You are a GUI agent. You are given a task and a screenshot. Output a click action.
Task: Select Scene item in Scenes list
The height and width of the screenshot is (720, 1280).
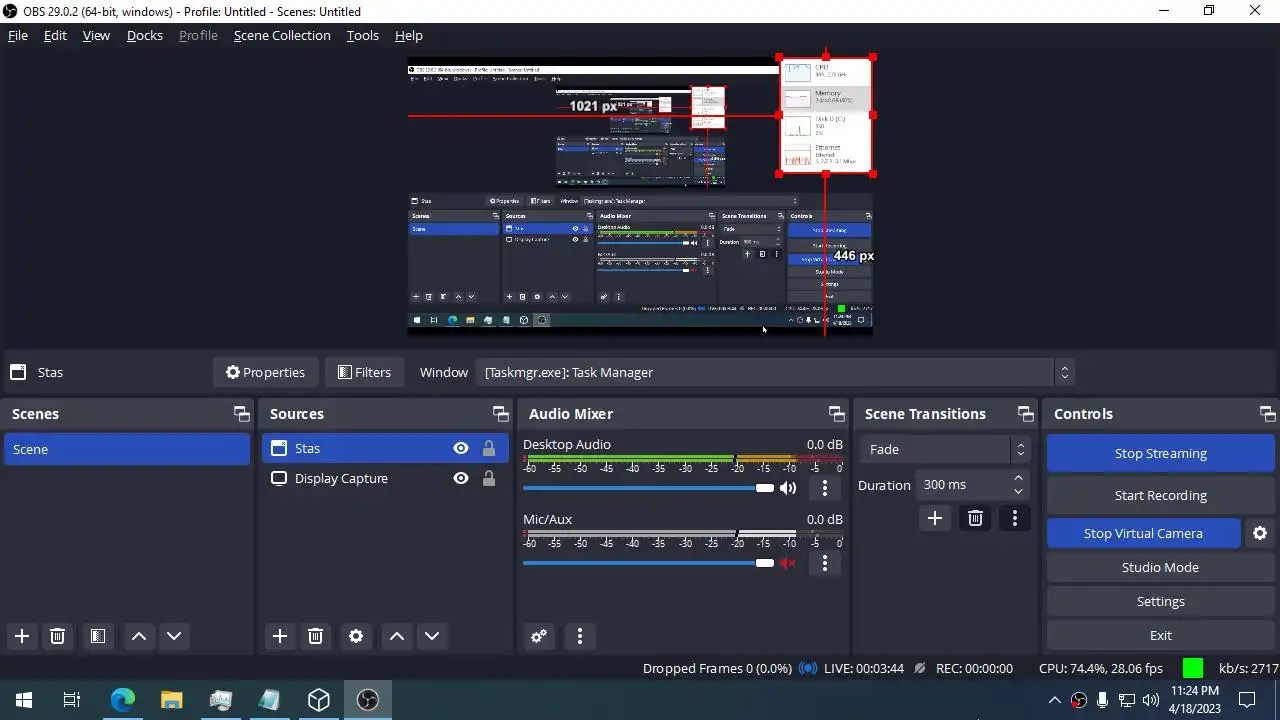[x=127, y=449]
